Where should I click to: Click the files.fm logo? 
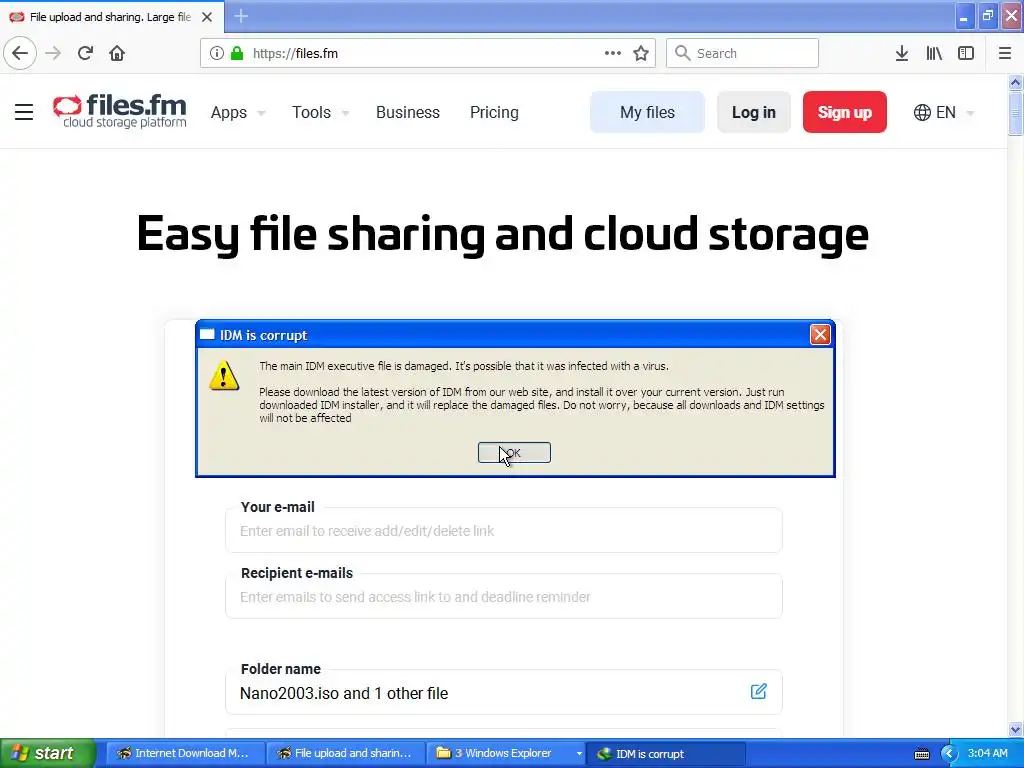point(120,111)
